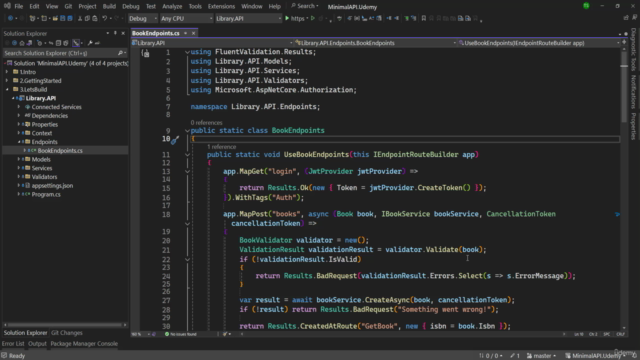The width and height of the screenshot is (640, 360).
Task: Click the Decrease Indent toolbar icon
Action: (x=389, y=18)
